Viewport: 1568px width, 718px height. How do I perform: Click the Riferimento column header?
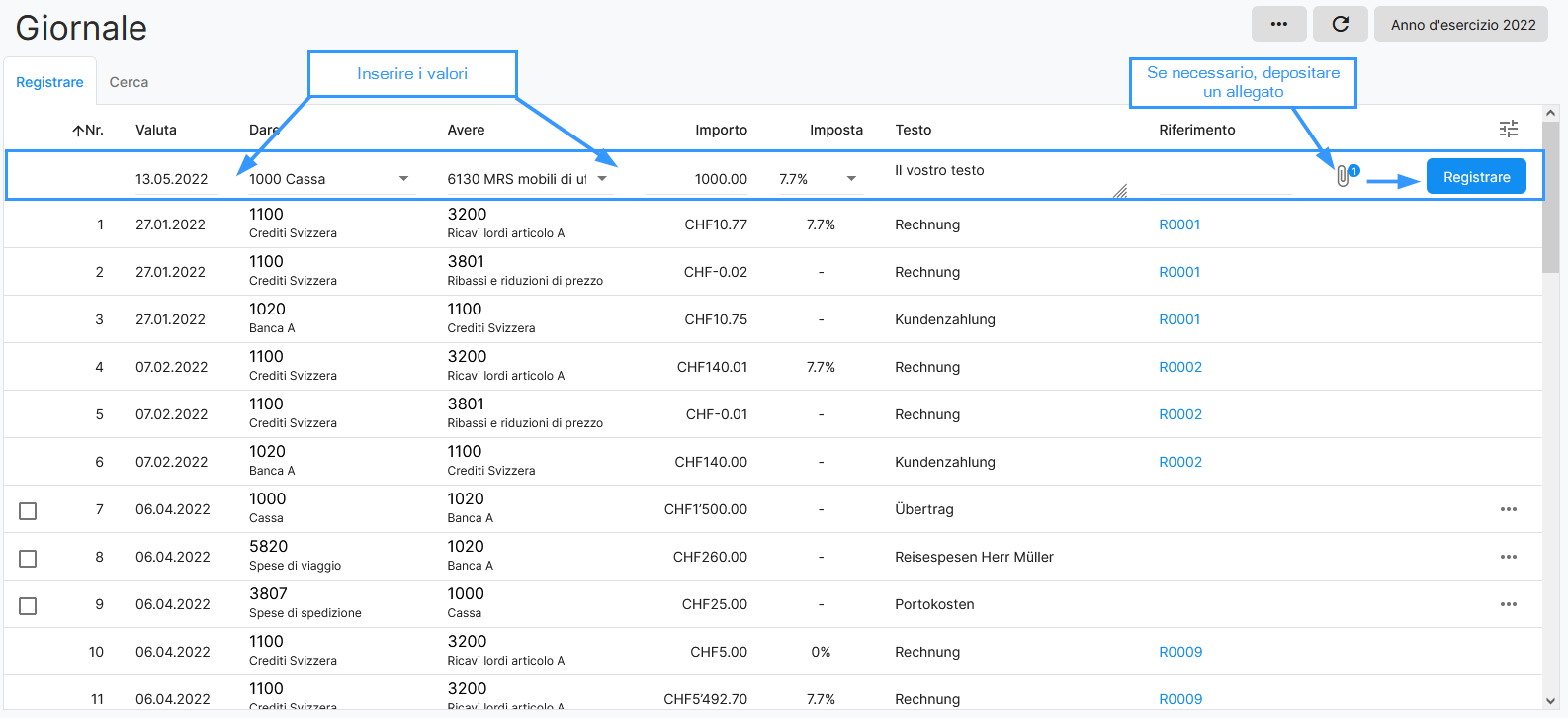click(x=1197, y=130)
